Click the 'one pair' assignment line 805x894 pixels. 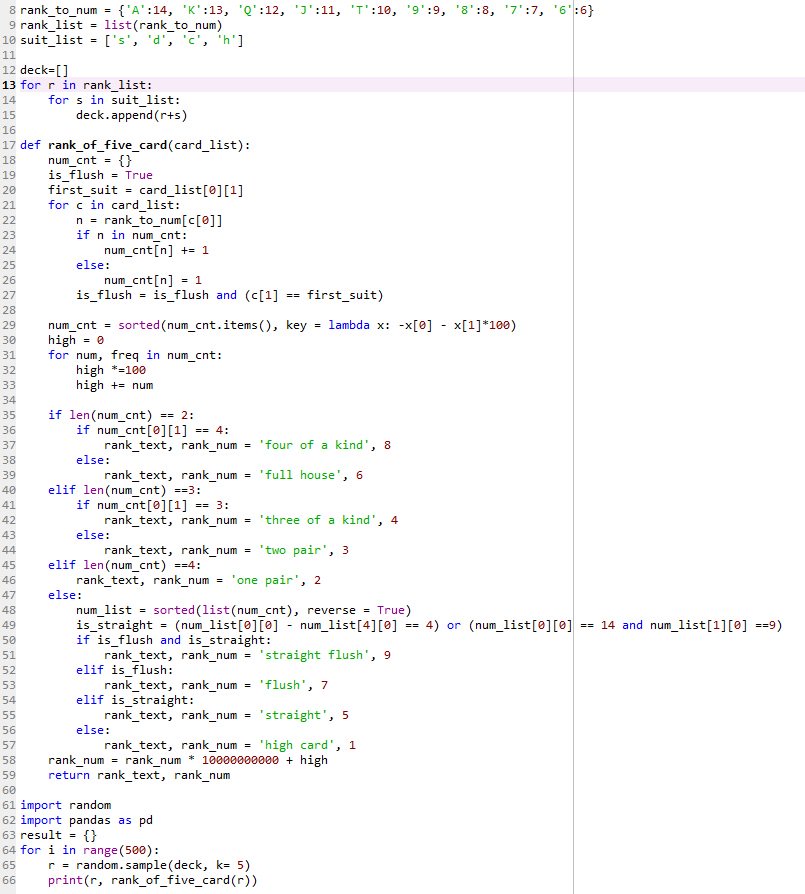click(198, 580)
